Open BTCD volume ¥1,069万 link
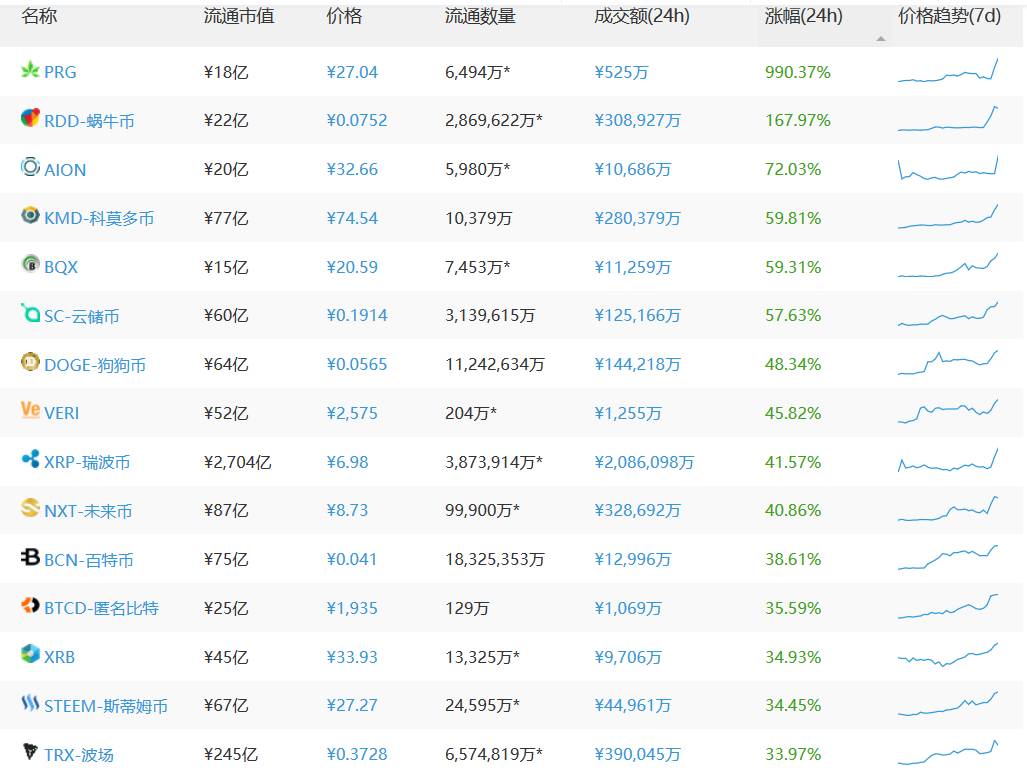Viewport: 1027px width, 771px height. click(628, 608)
